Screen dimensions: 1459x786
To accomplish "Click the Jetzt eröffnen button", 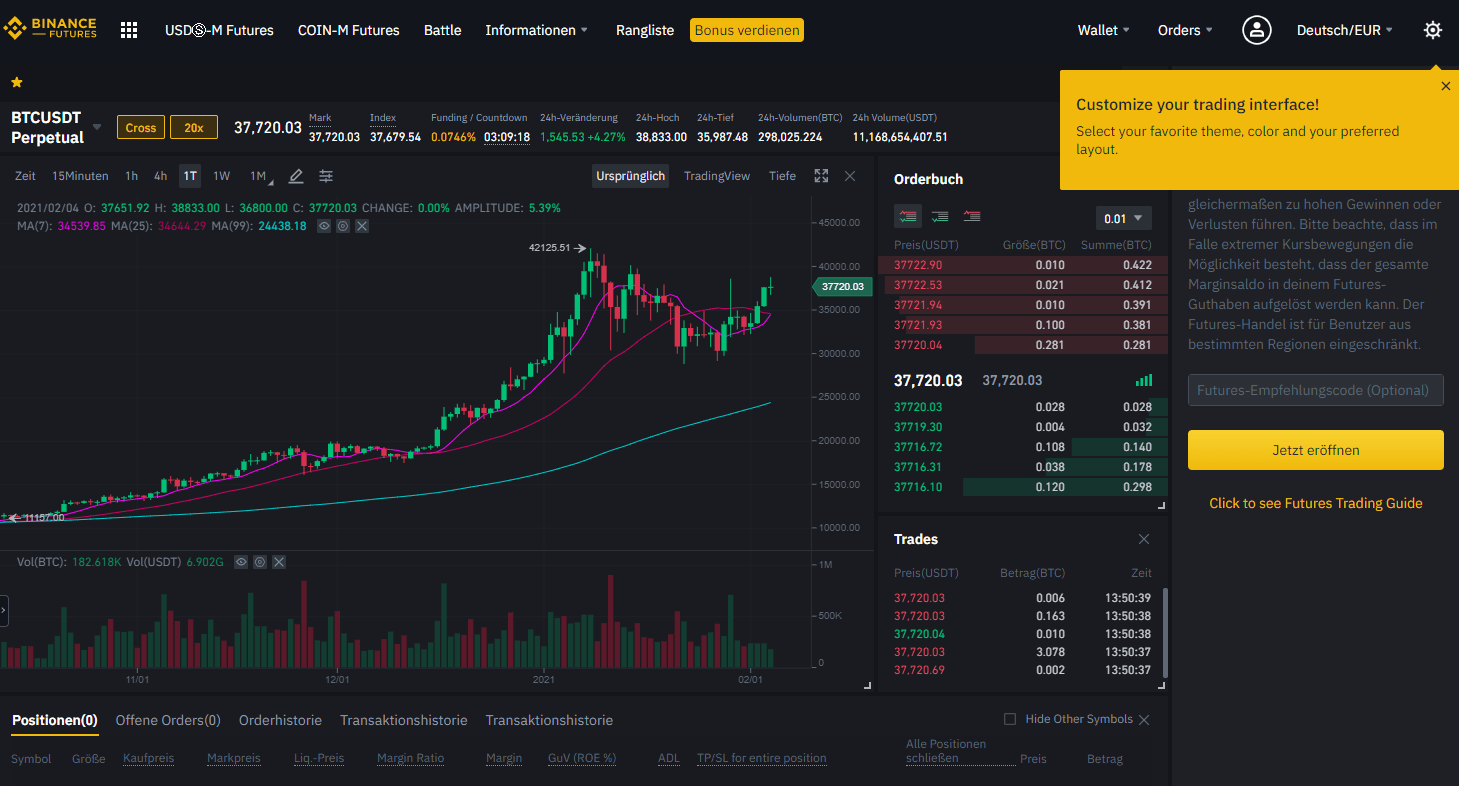I will pos(1315,450).
